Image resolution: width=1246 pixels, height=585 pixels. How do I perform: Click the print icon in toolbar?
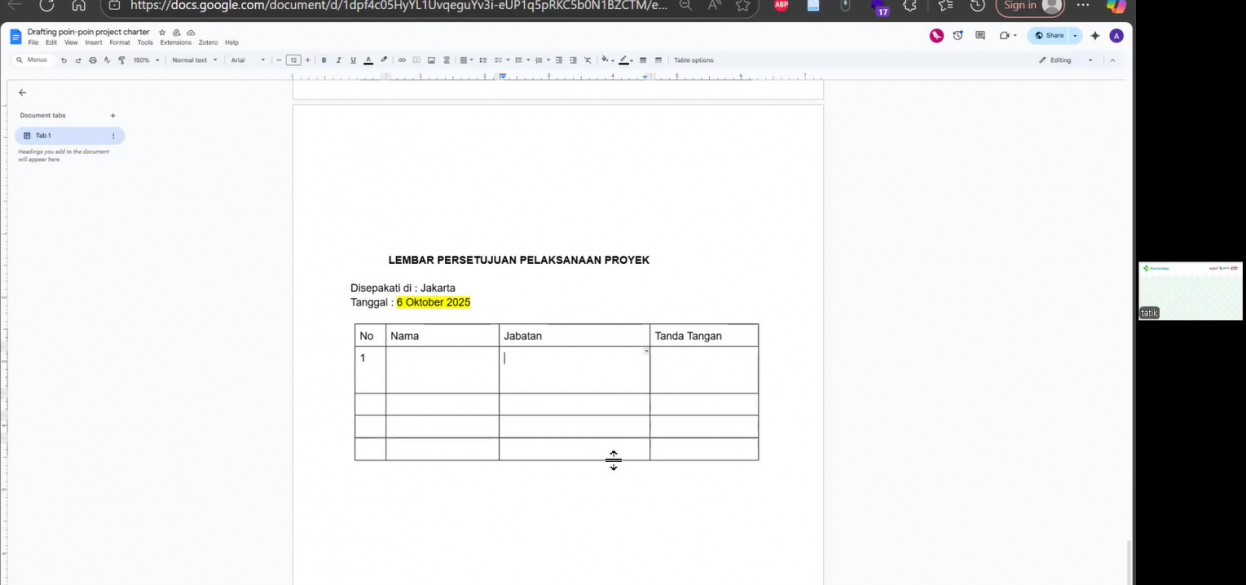point(93,60)
